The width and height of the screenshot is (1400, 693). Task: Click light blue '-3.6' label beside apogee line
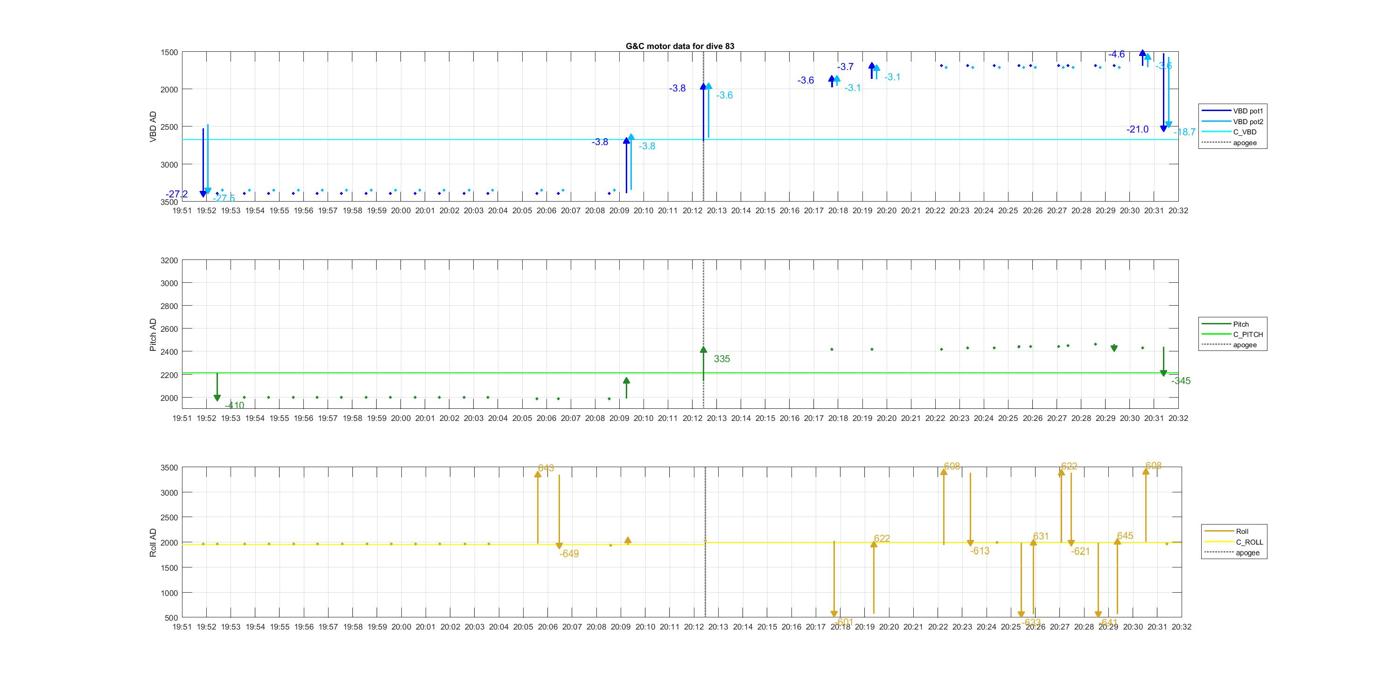[724, 95]
